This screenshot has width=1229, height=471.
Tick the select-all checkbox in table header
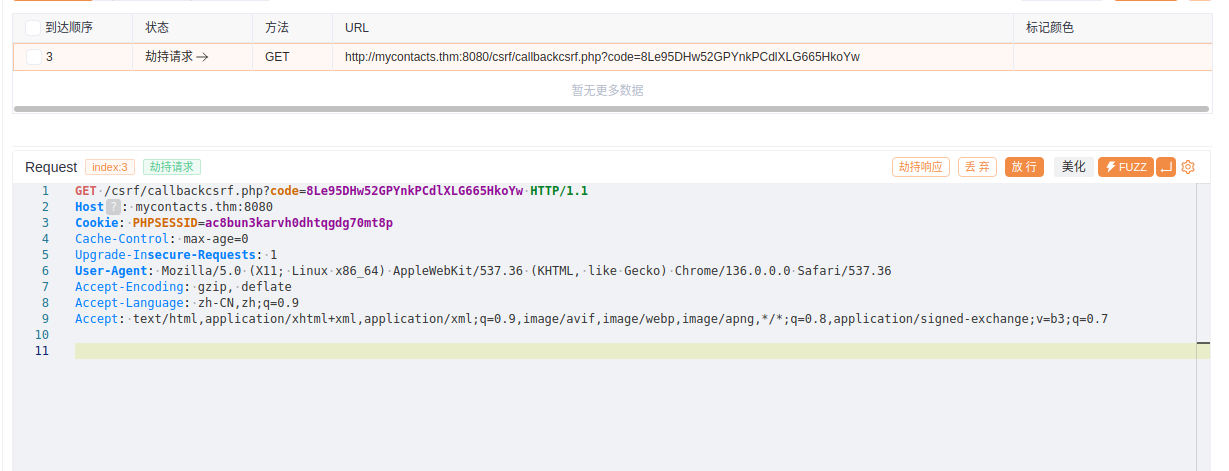[x=33, y=28]
